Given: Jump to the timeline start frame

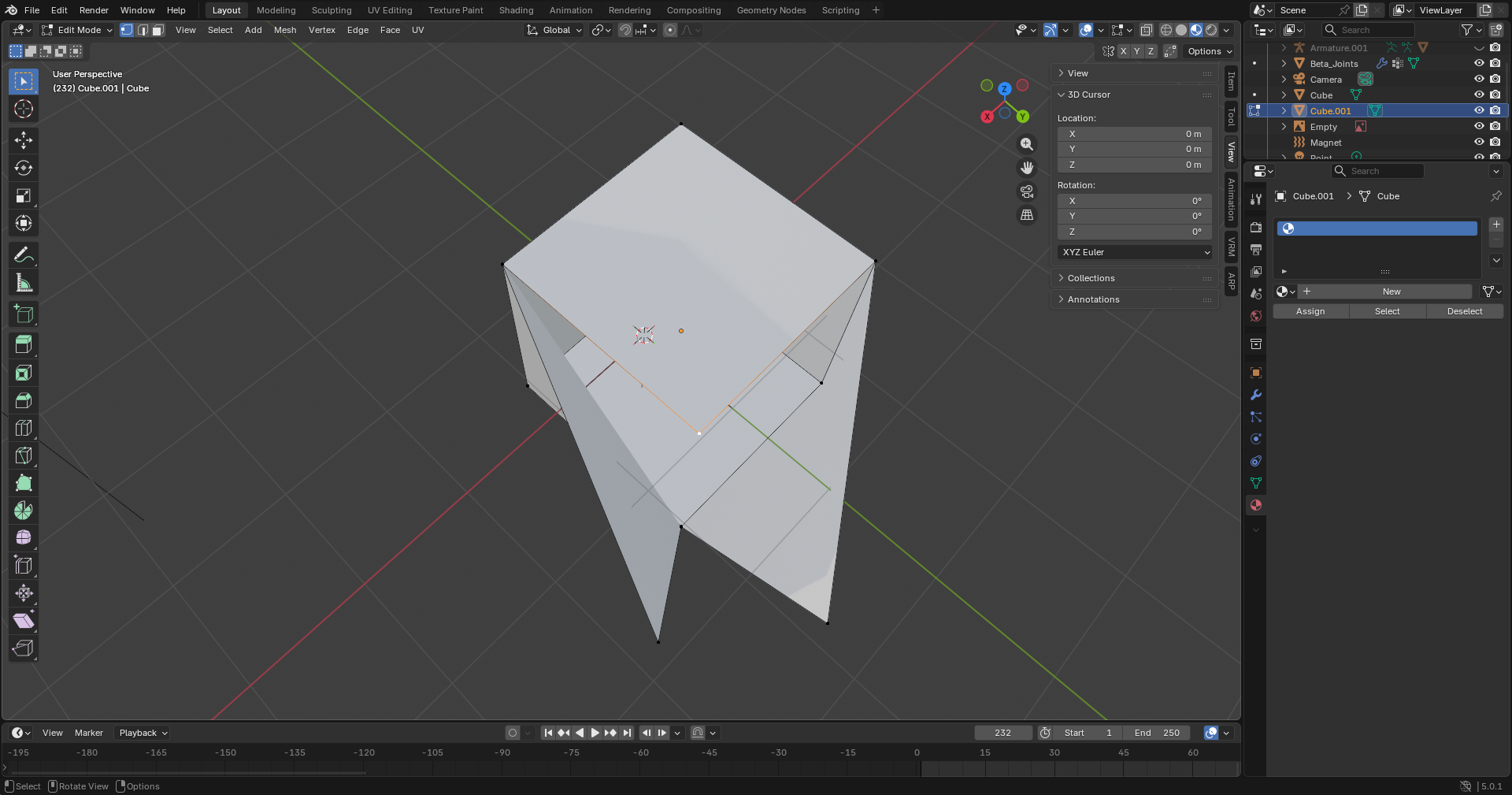Looking at the screenshot, I should click(x=548, y=733).
